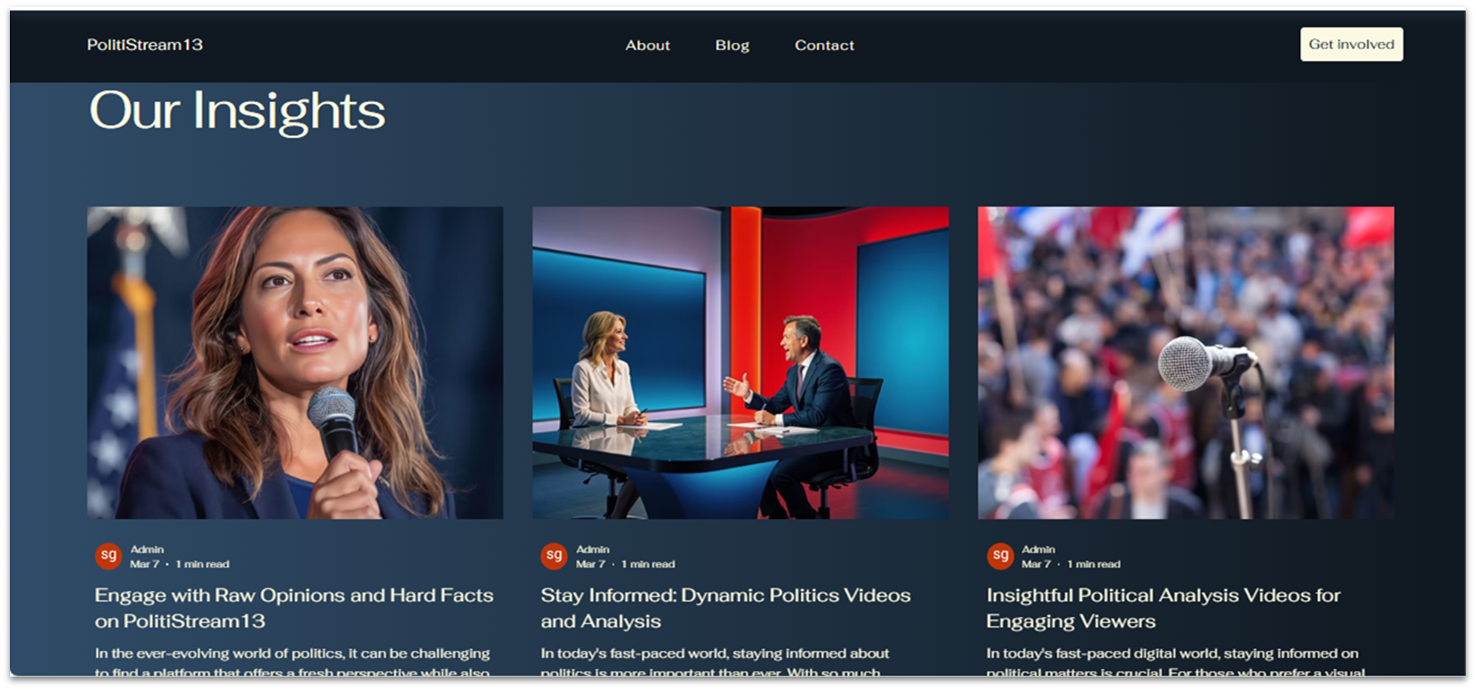Open the Blog menu item
Image resolution: width=1476 pixels, height=690 pixels.
[x=732, y=45]
